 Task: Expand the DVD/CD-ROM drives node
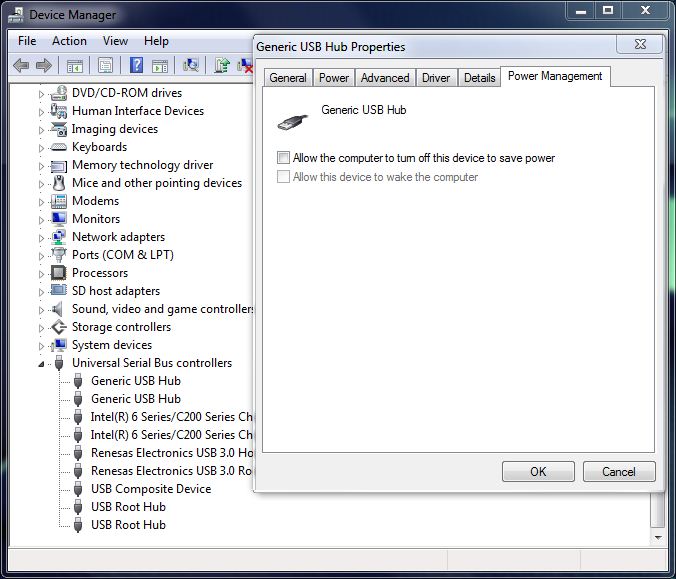click(x=41, y=94)
